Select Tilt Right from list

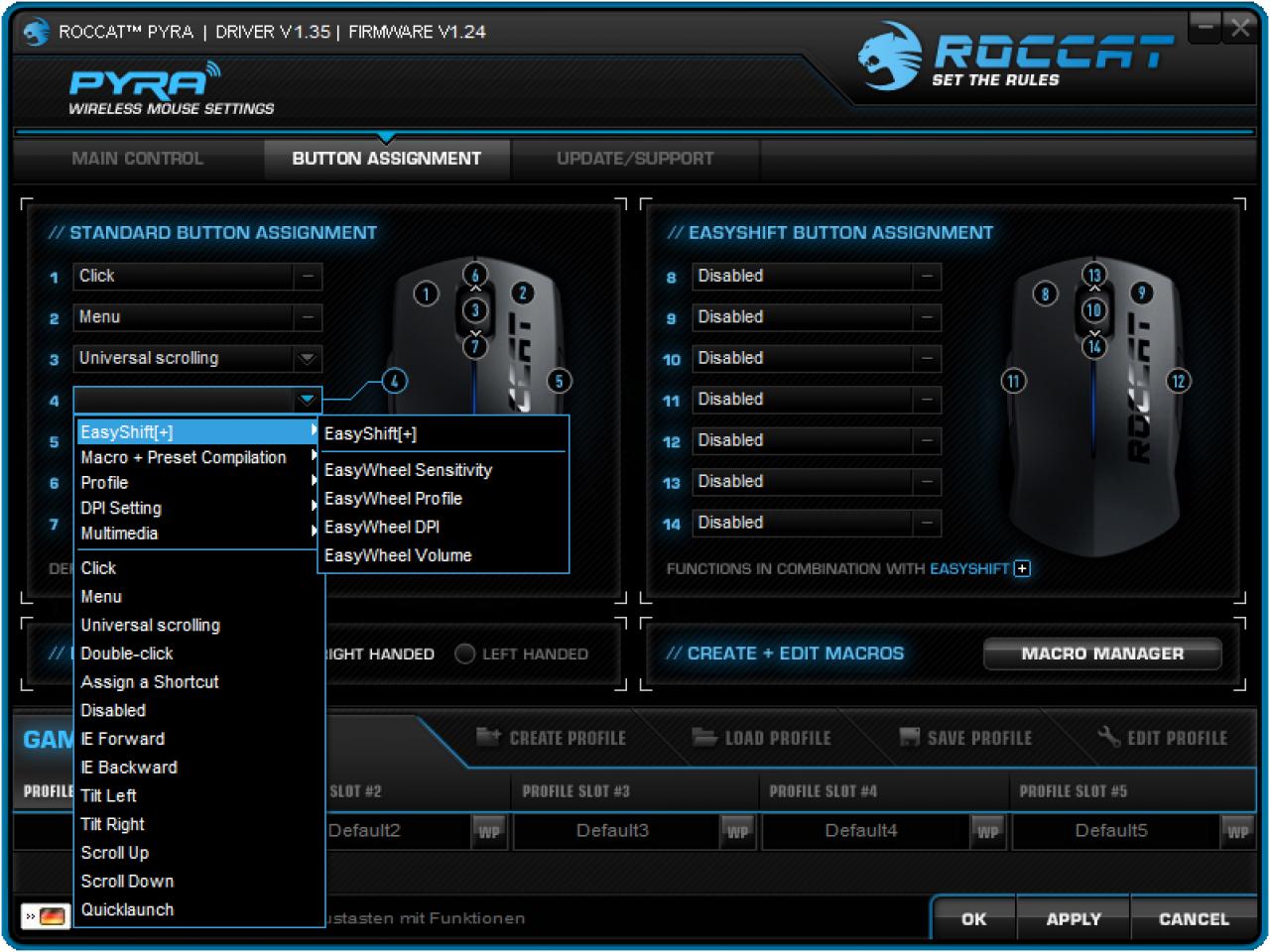click(198, 824)
